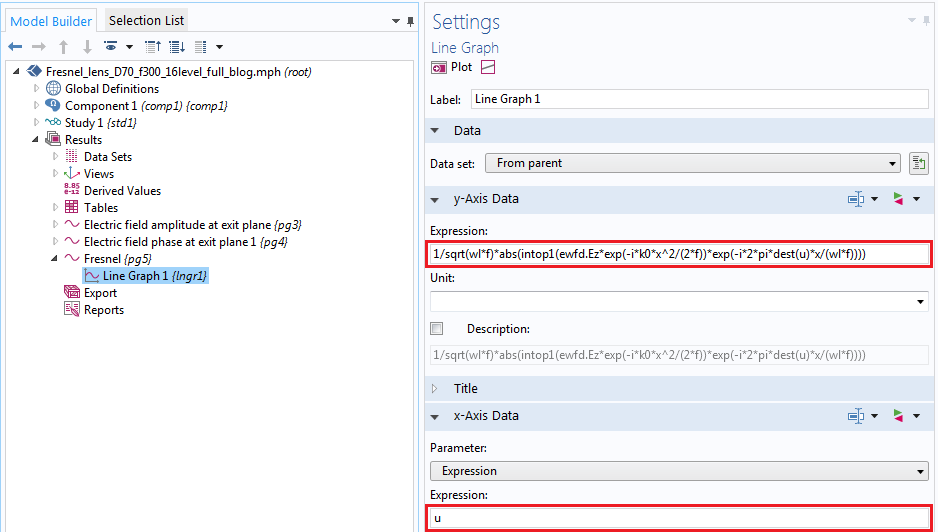Screen dimensions: 938x532
Task: Collapse the y-Axis Data section
Action: (x=435, y=199)
